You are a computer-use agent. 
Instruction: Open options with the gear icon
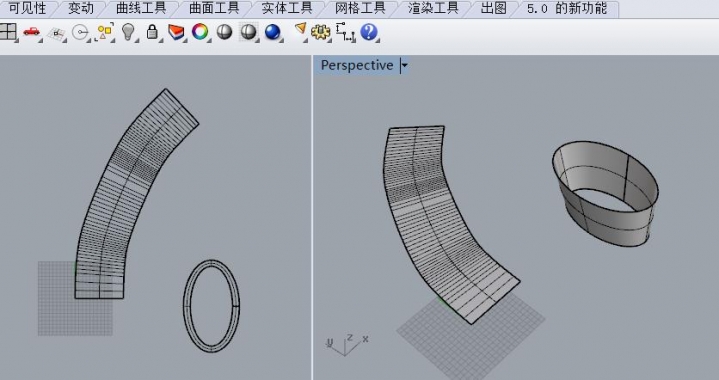[x=320, y=32]
